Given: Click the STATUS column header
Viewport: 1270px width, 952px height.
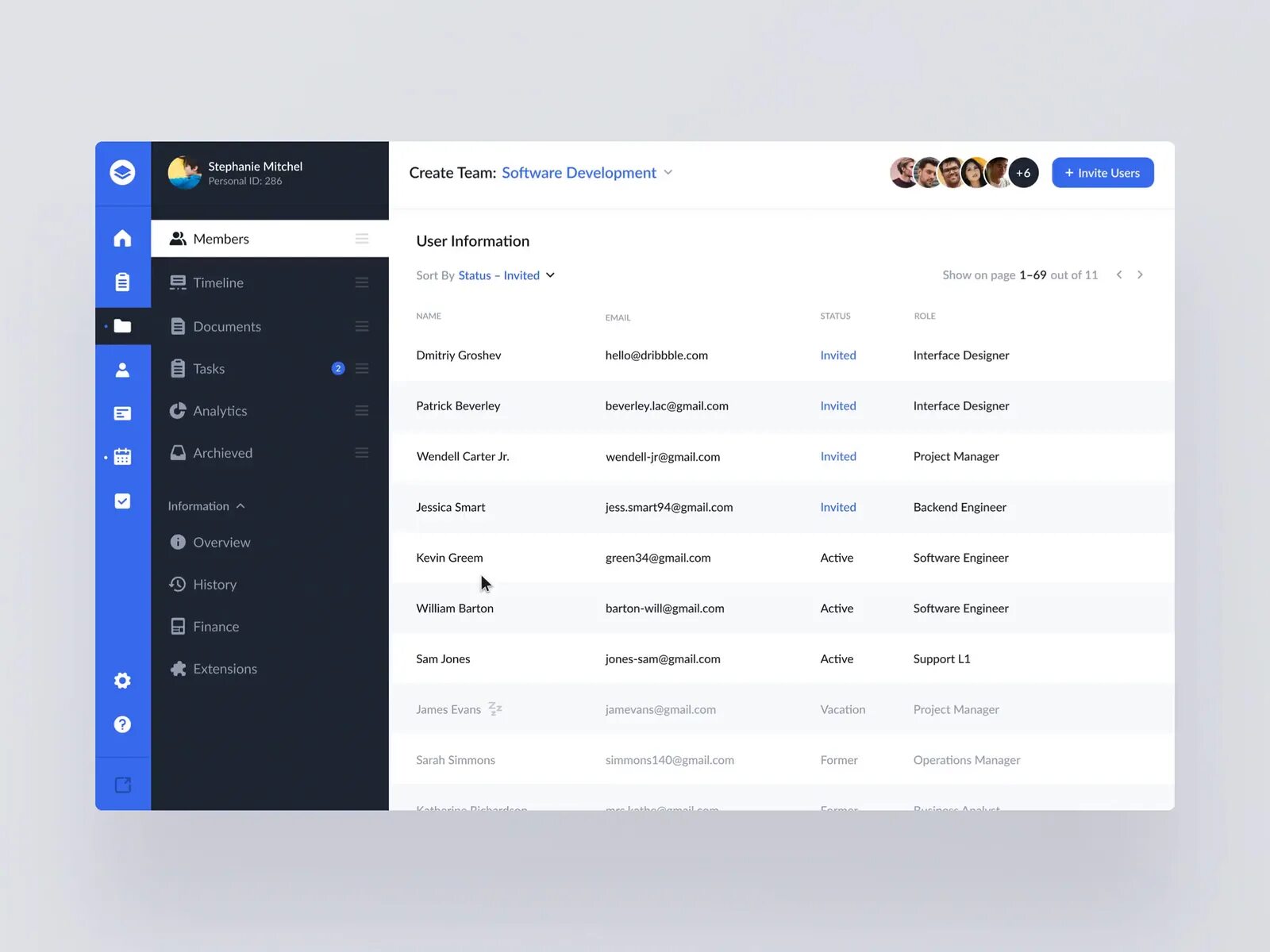Looking at the screenshot, I should coord(835,317).
